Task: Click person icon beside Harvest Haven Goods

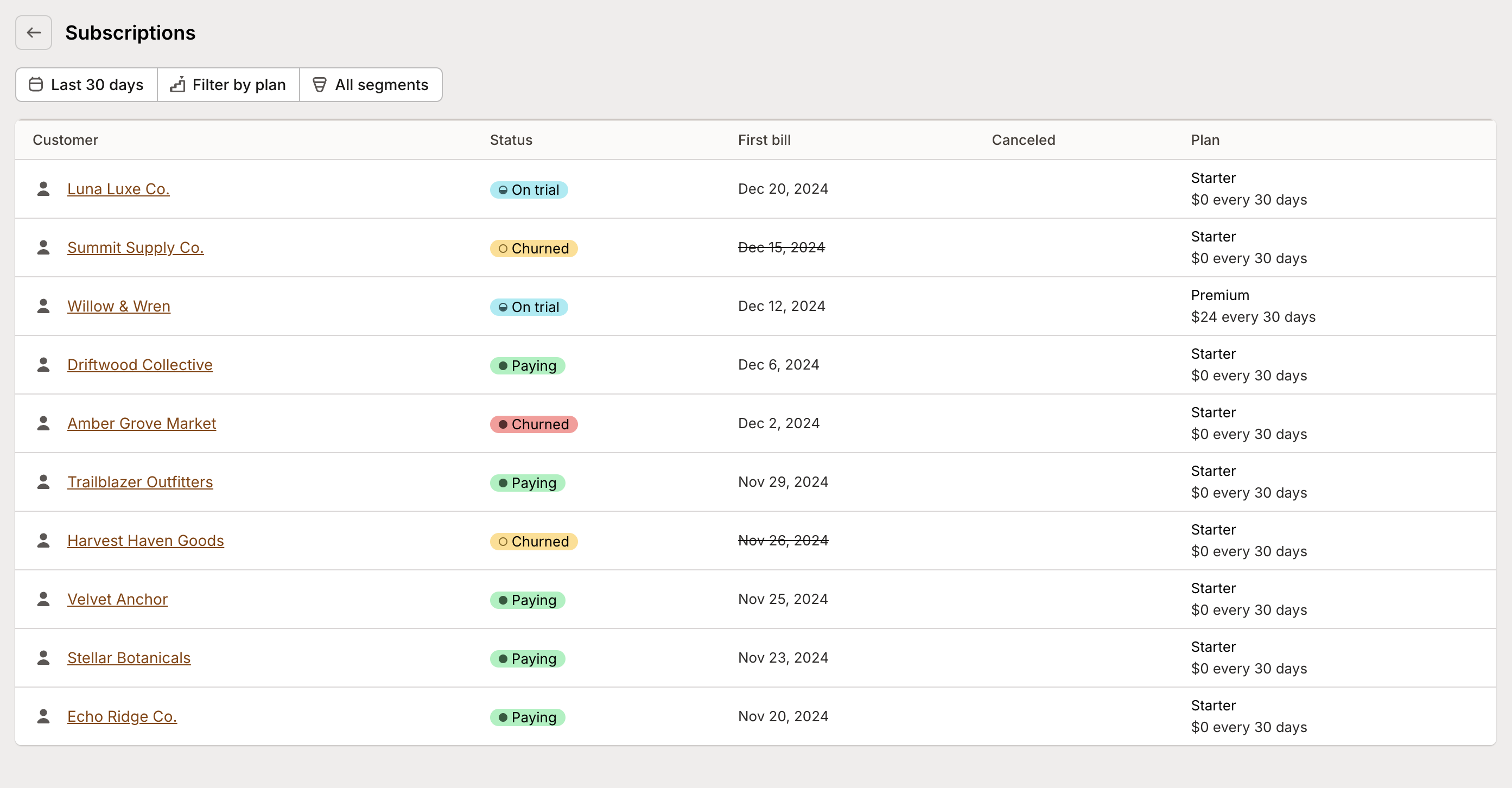Action: [43, 541]
